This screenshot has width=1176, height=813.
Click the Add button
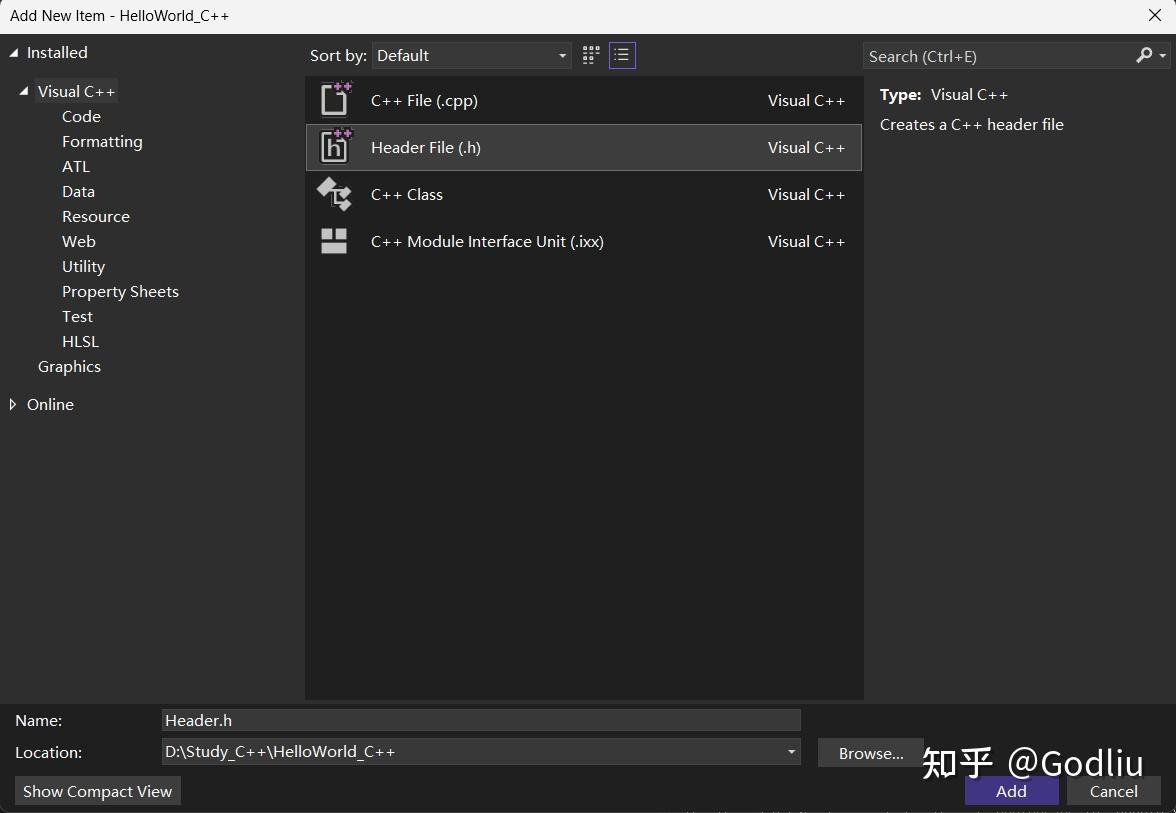point(1011,791)
